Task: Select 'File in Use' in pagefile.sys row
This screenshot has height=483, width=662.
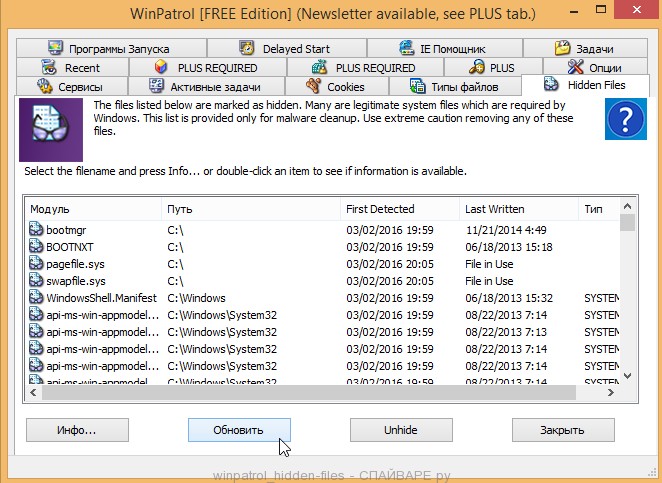Action: (x=489, y=264)
